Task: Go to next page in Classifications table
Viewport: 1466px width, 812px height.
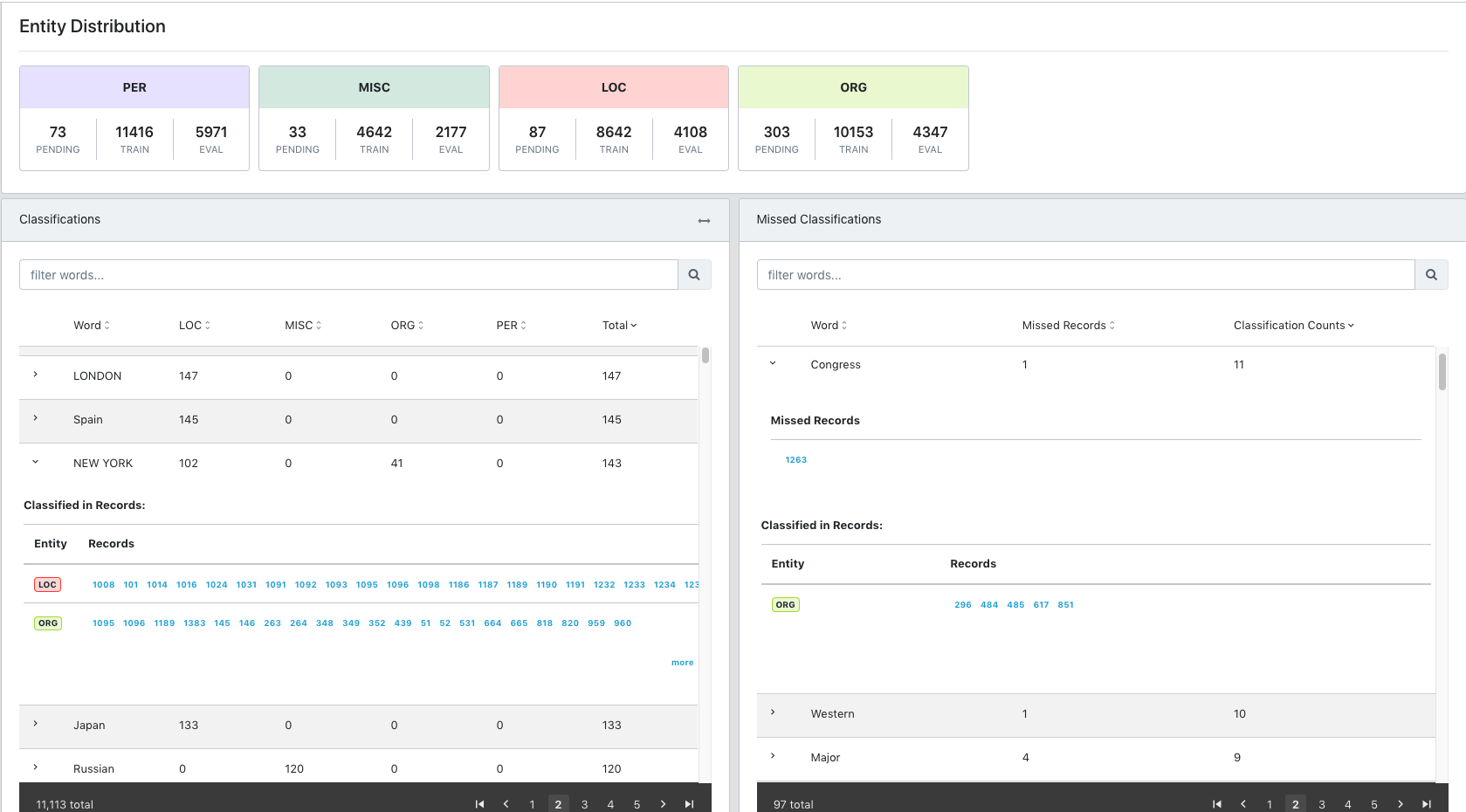Action: coord(663,804)
